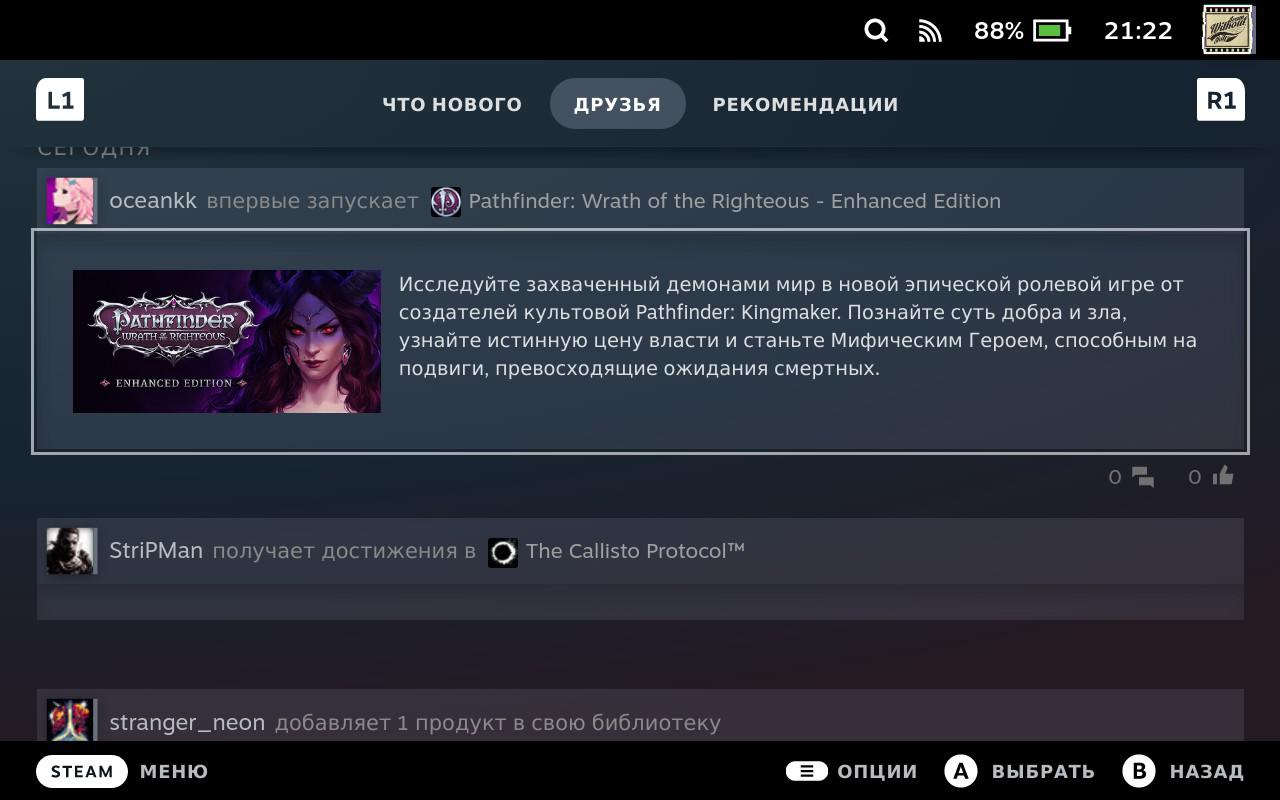
Task: Click the 88% battery percentage
Action: (999, 31)
